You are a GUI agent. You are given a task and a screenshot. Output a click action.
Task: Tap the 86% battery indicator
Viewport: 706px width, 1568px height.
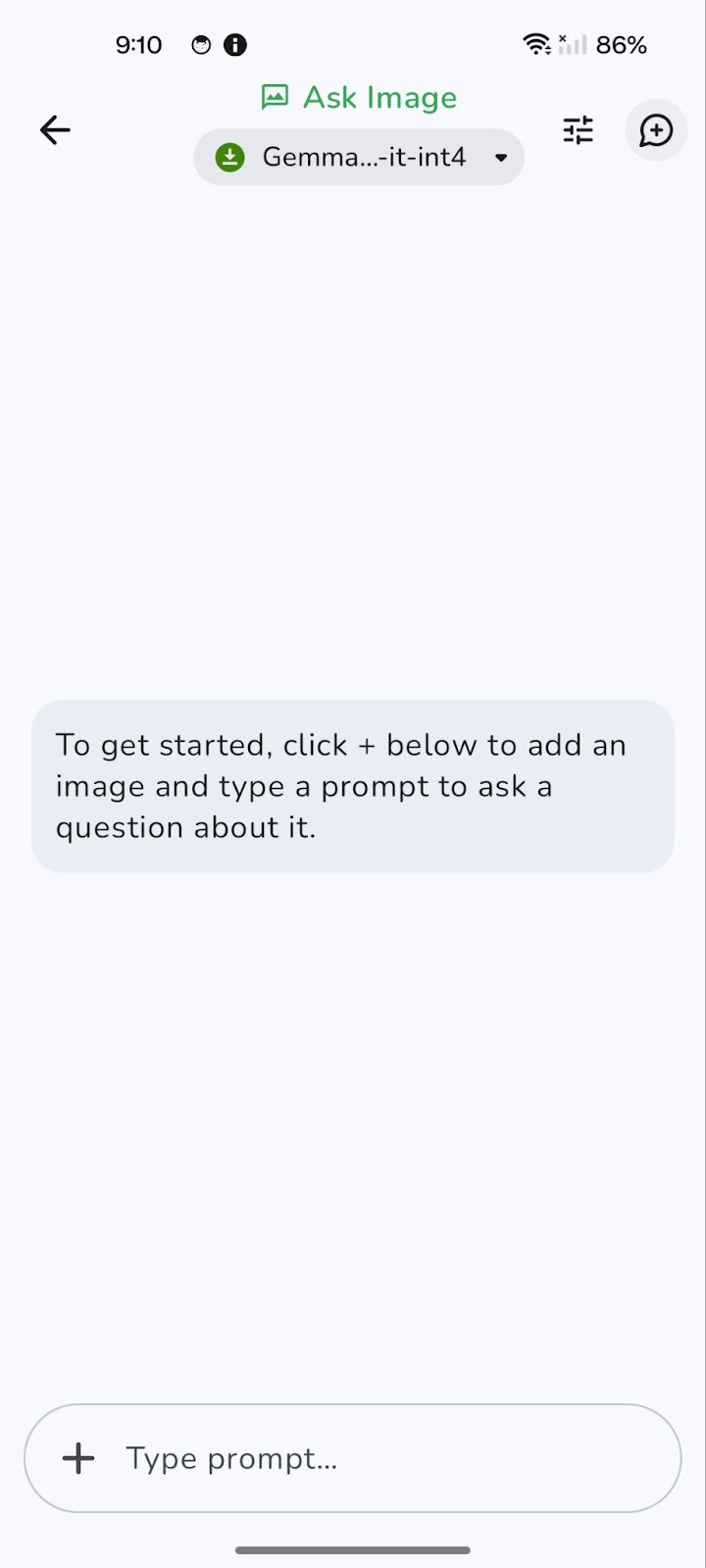(x=622, y=45)
